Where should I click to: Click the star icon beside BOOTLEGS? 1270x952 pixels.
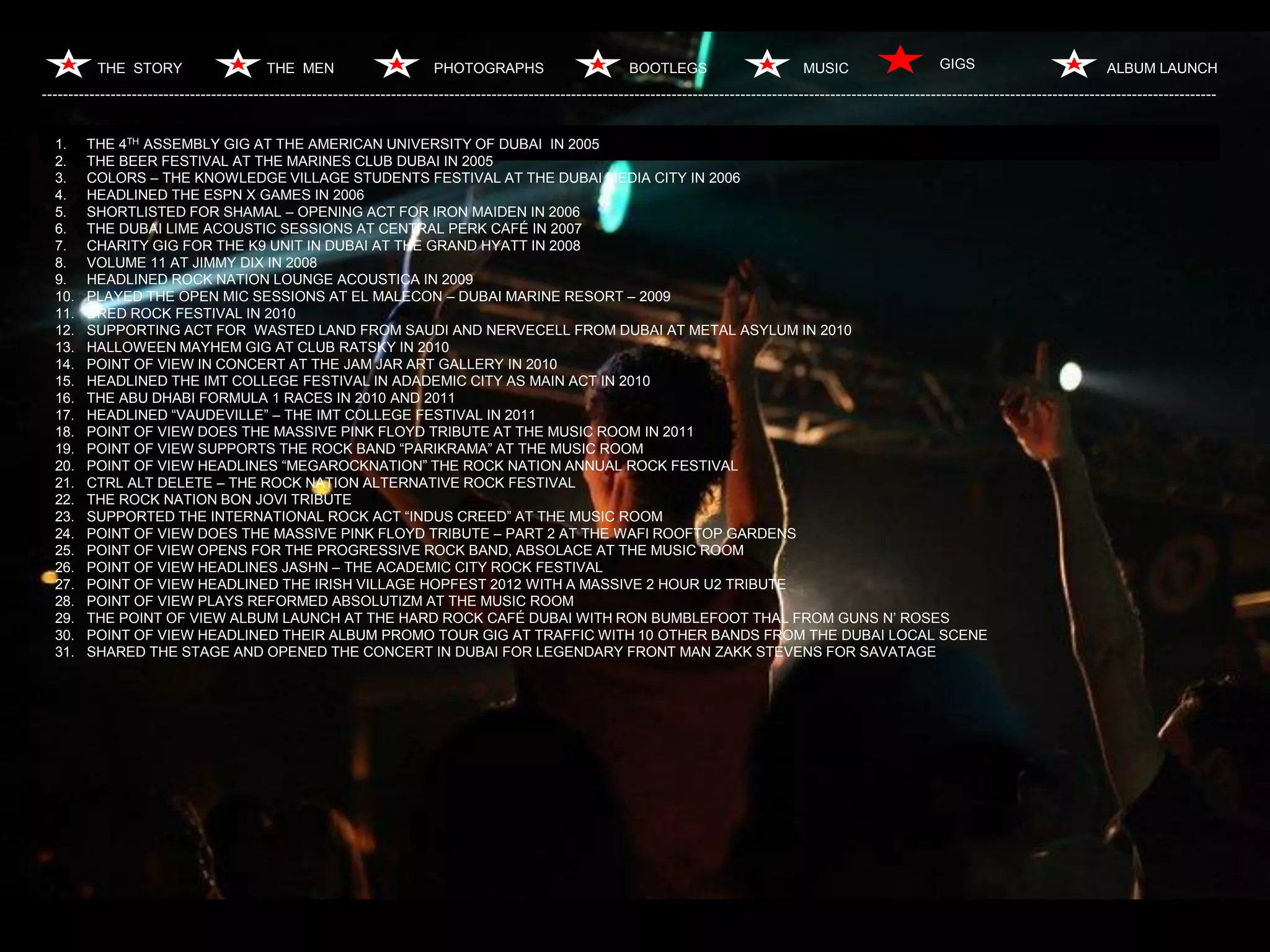[598, 64]
